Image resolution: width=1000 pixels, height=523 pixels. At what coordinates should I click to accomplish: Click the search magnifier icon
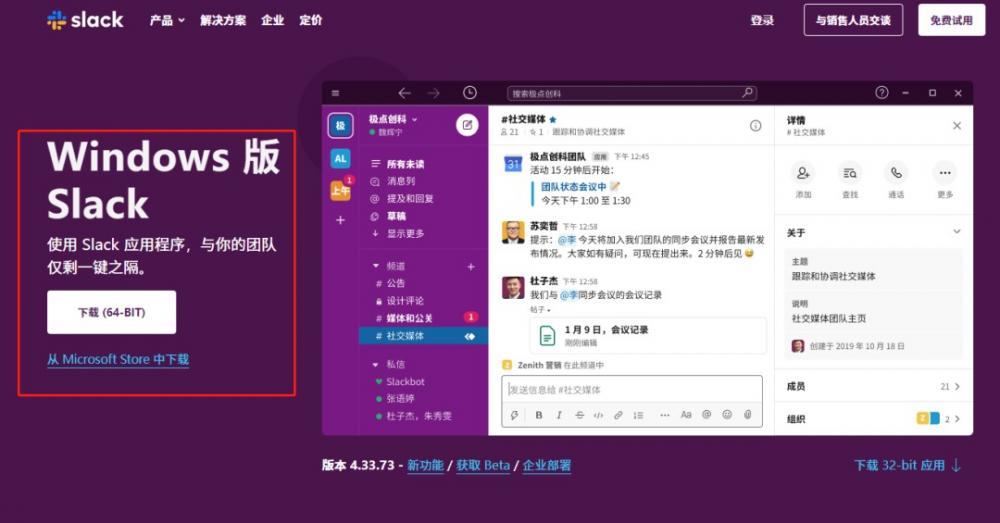(747, 93)
